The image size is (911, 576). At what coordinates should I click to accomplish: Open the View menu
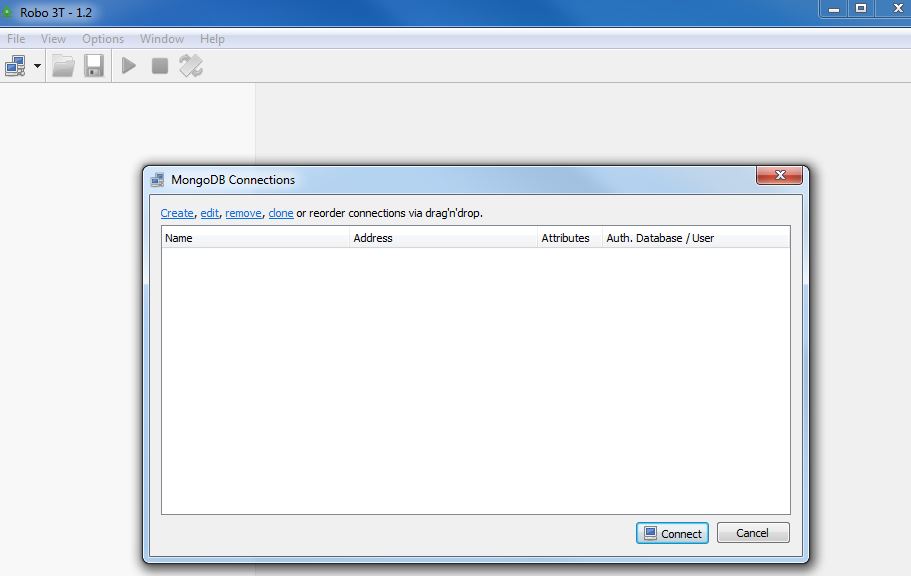click(53, 39)
